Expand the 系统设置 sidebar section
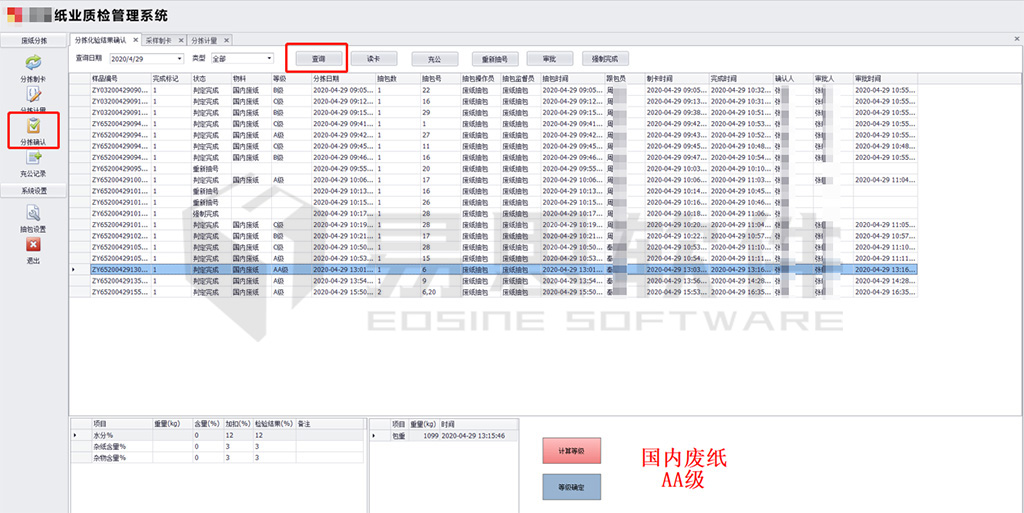 coord(34,190)
